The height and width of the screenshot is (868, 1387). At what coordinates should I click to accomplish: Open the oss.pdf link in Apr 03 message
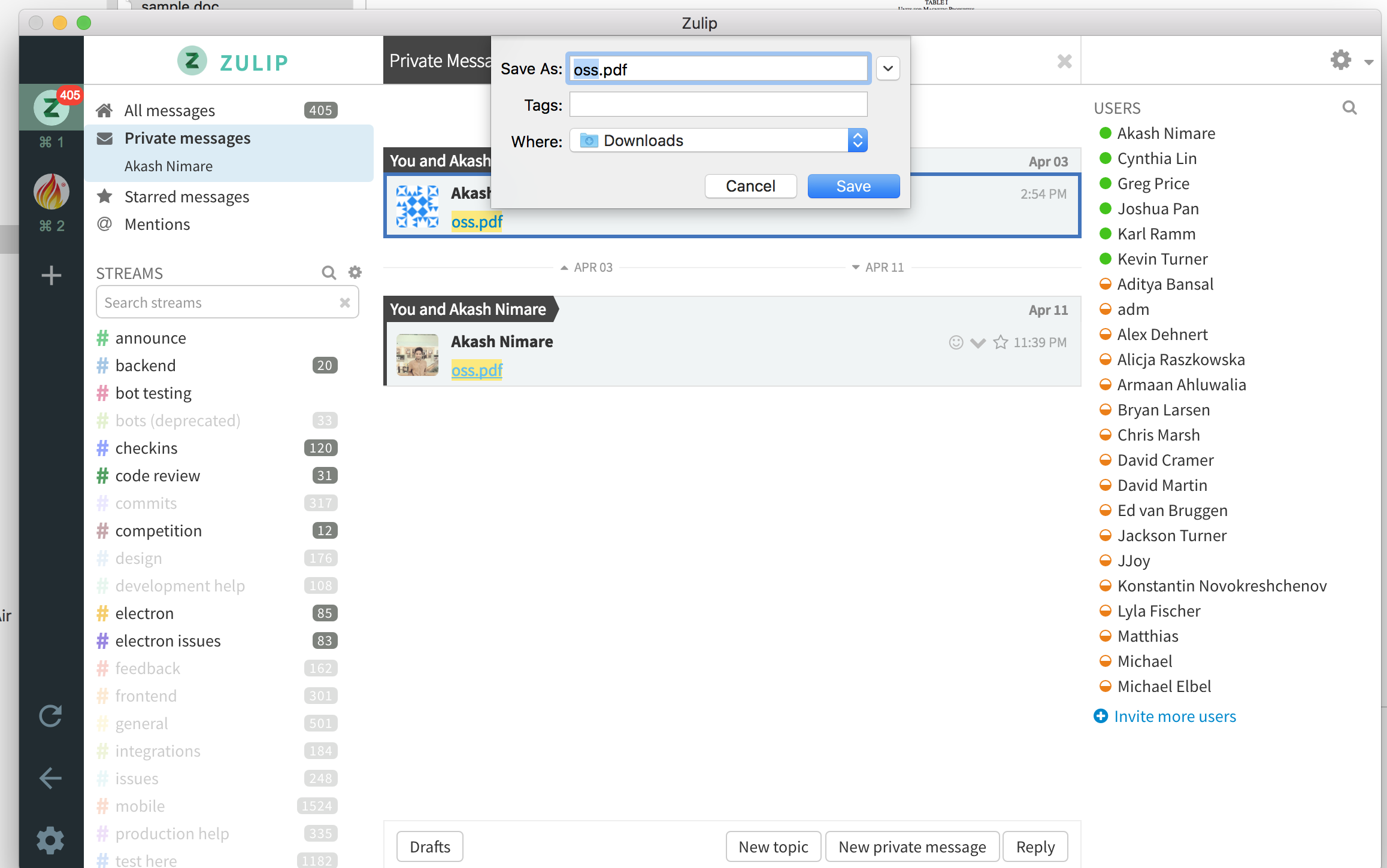pos(477,222)
